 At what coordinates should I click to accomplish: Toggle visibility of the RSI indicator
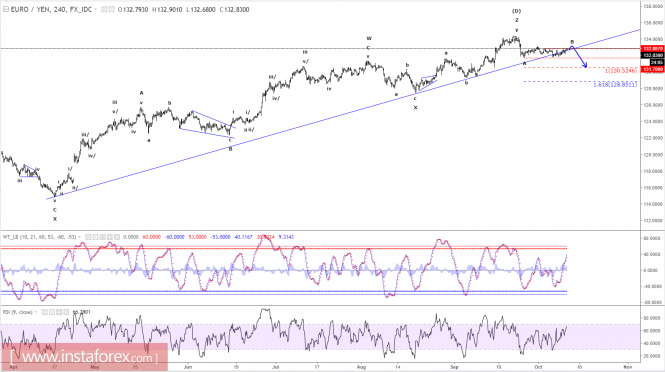point(45,312)
